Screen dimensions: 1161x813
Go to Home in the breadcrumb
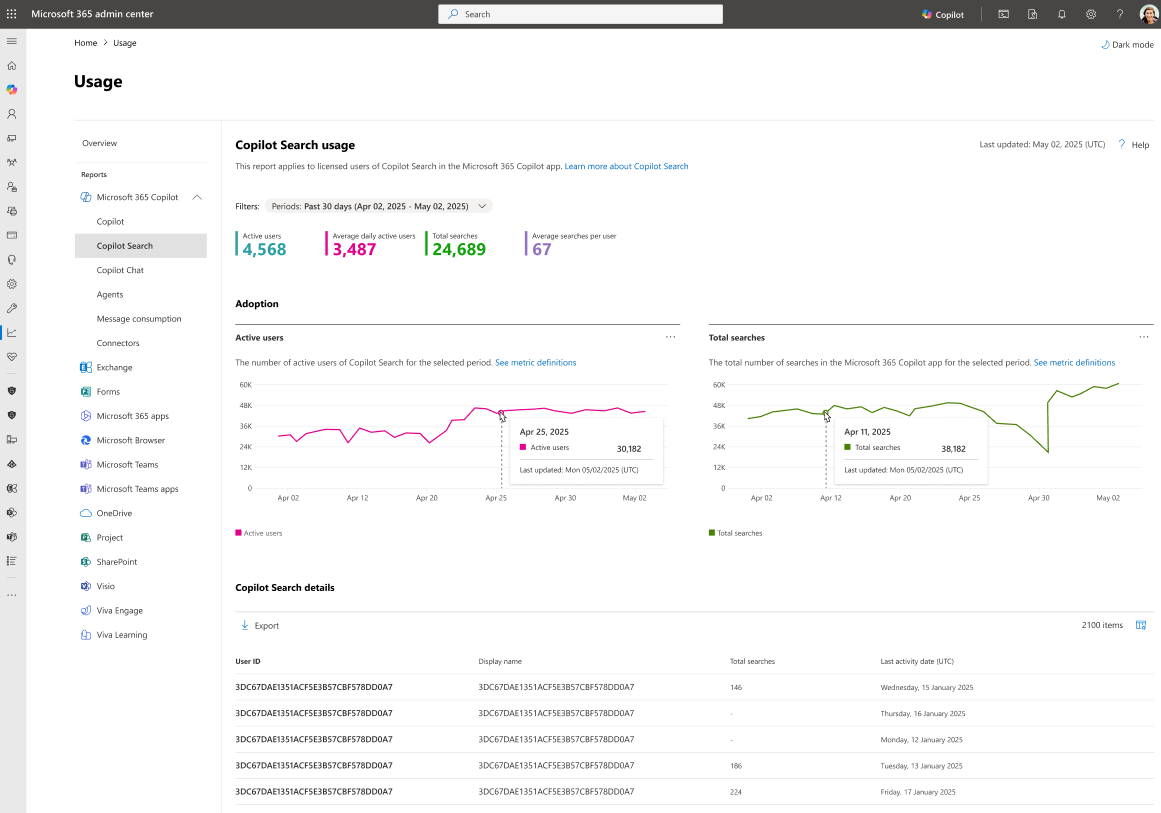[x=85, y=43]
